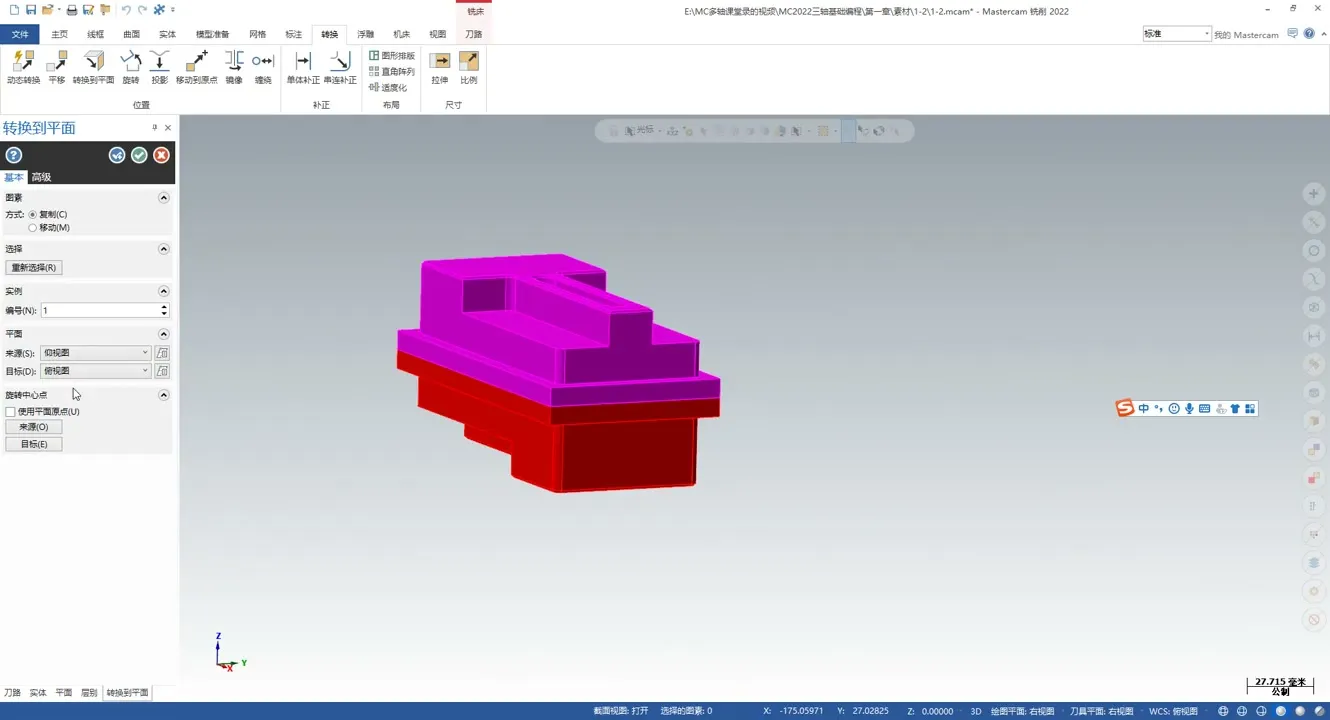
Task: Collapse the 图素 section
Action: [164, 198]
